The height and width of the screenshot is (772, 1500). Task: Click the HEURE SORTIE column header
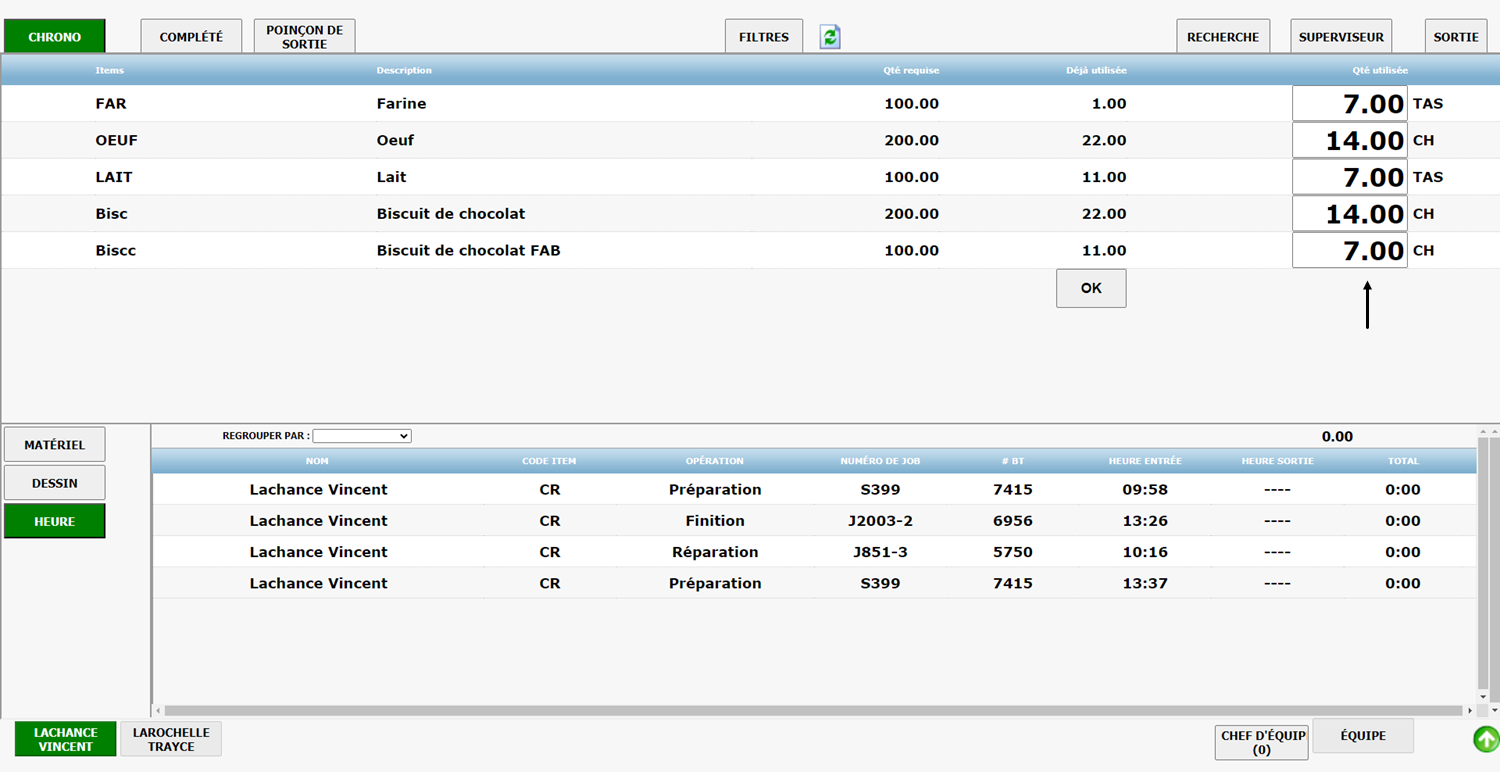coord(1277,461)
